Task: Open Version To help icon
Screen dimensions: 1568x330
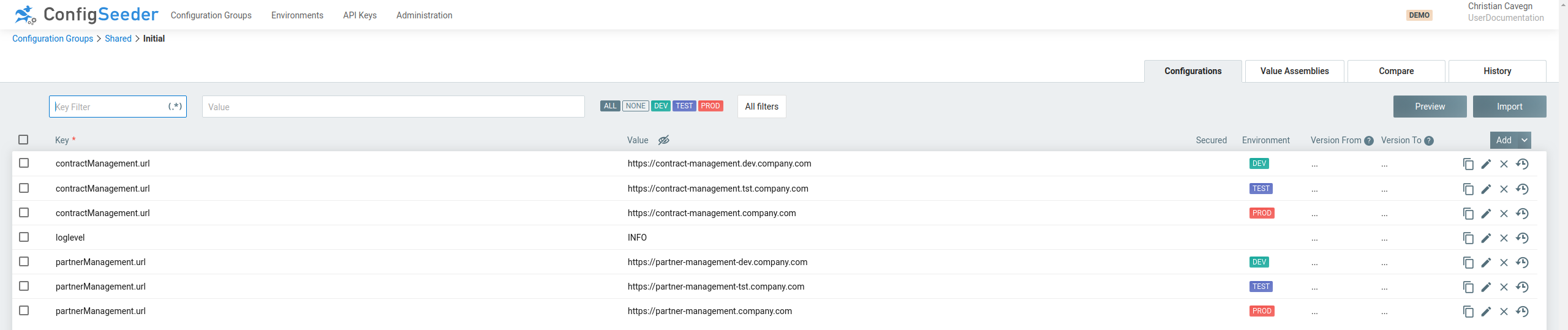Action: point(1429,141)
